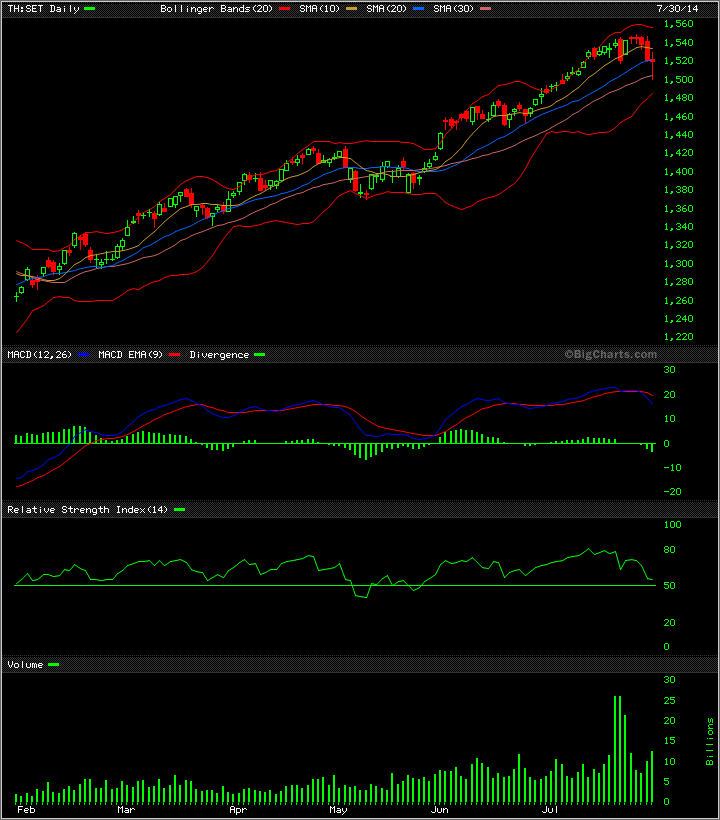Click the 'Billions' volume axis label
The width and height of the screenshot is (720, 820).
710,742
